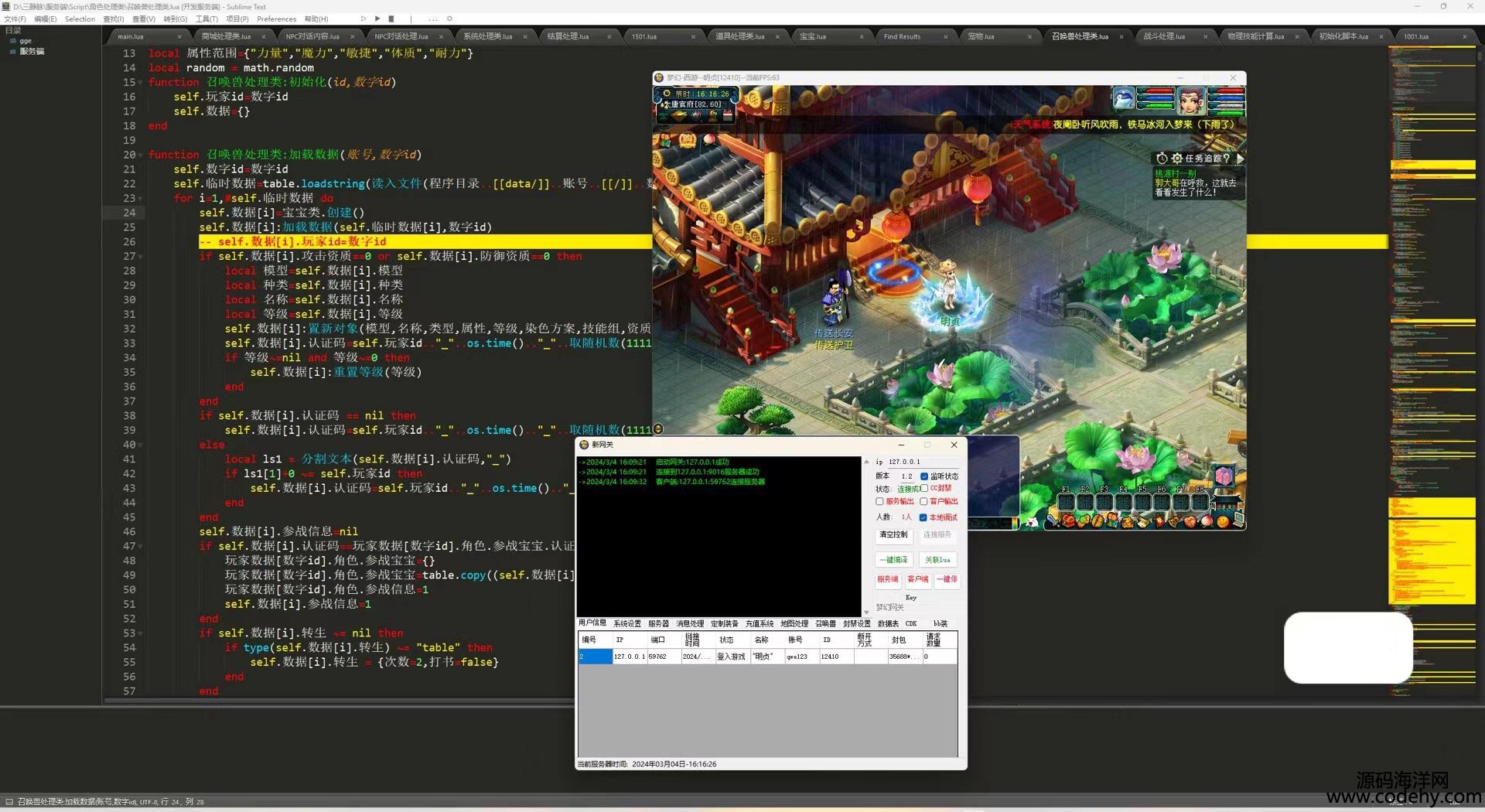Click the gear icon on task tracker bar
Image resolution: width=1485 pixels, height=812 pixels.
[1176, 158]
